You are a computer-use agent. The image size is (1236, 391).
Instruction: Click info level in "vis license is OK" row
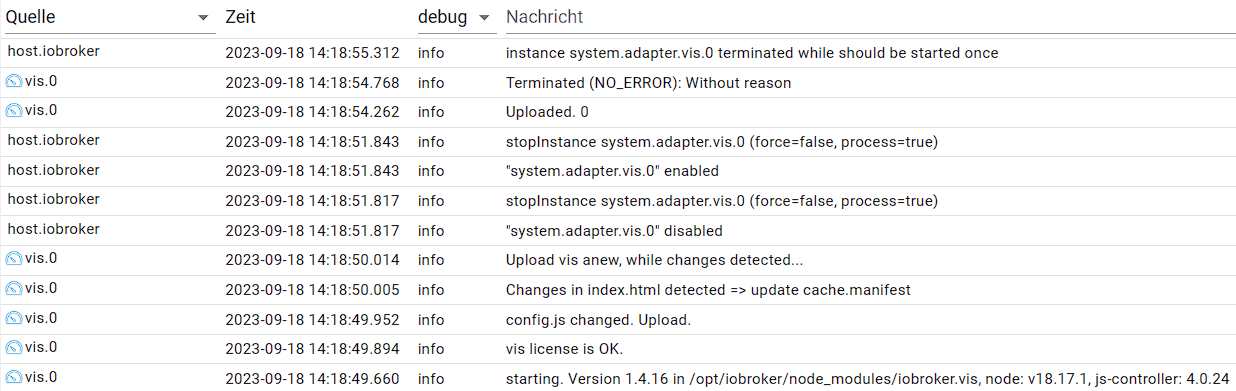point(431,349)
